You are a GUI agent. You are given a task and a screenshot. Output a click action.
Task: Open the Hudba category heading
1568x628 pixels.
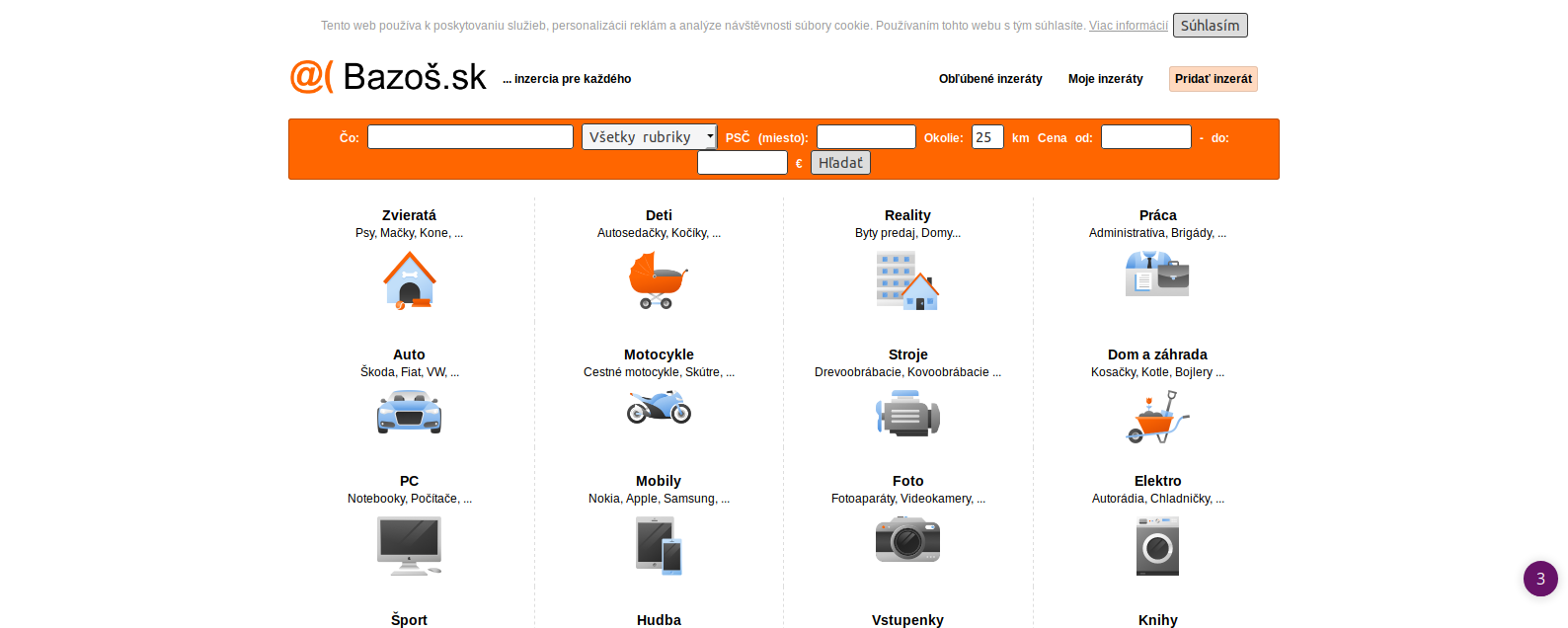coord(659,620)
